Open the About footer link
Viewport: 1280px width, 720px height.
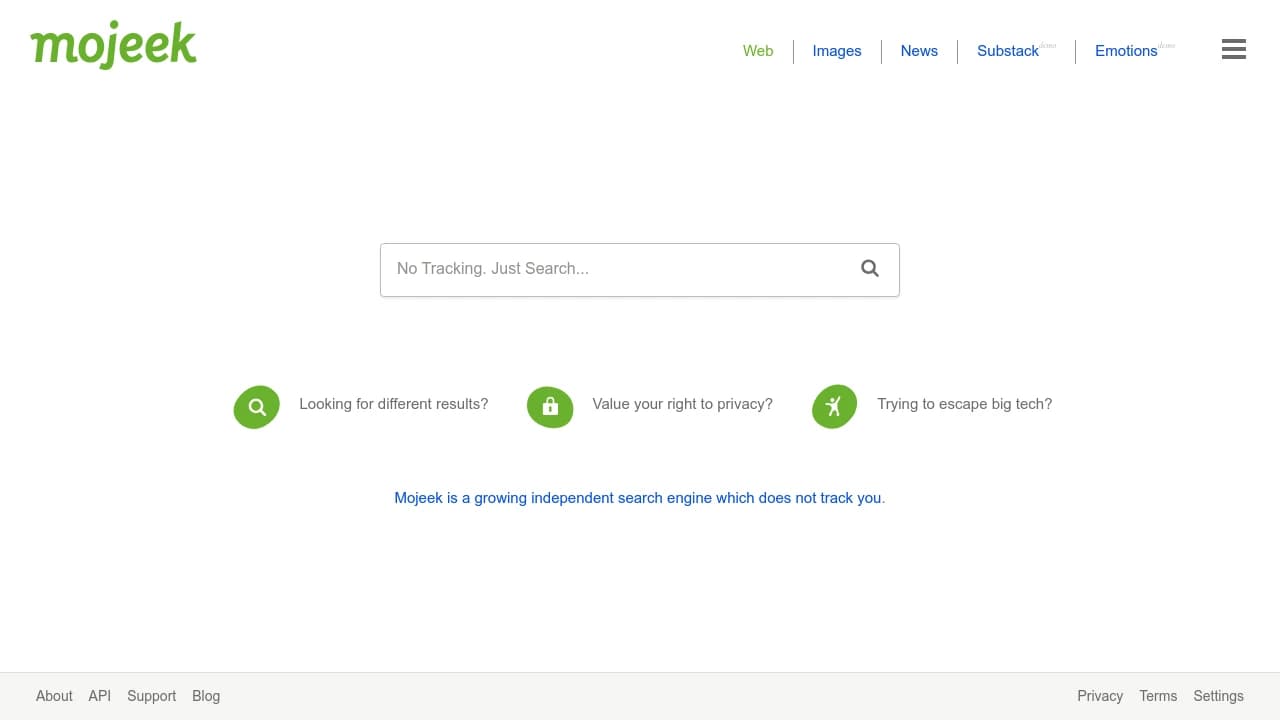(54, 696)
